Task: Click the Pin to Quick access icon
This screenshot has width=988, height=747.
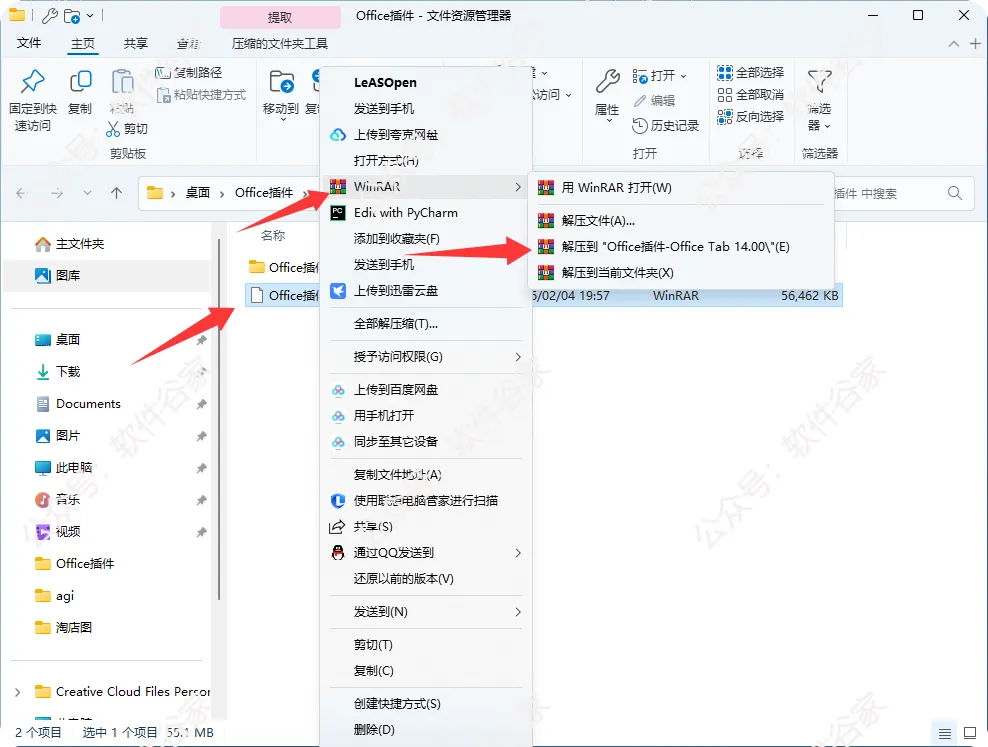Action: point(33,81)
